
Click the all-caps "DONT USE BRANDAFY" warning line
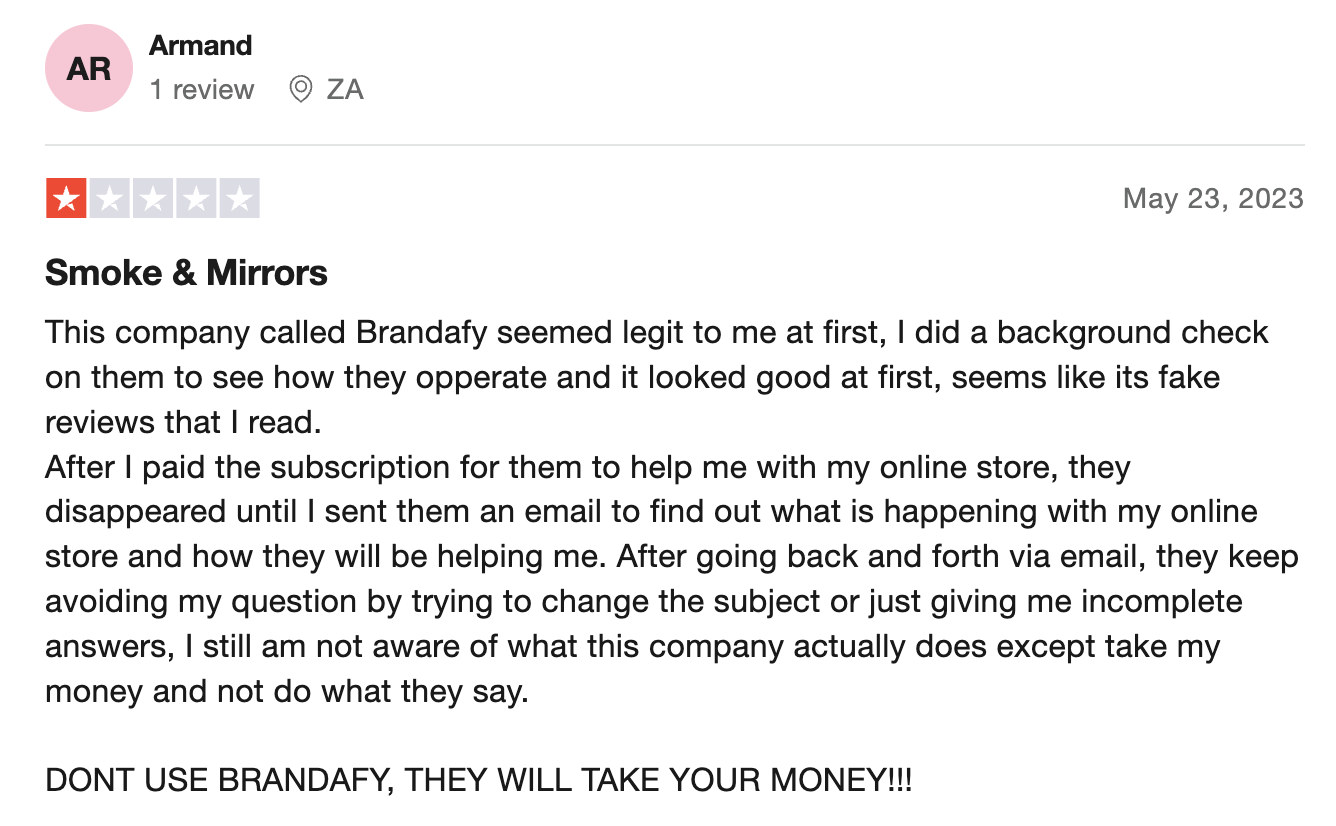[479, 780]
